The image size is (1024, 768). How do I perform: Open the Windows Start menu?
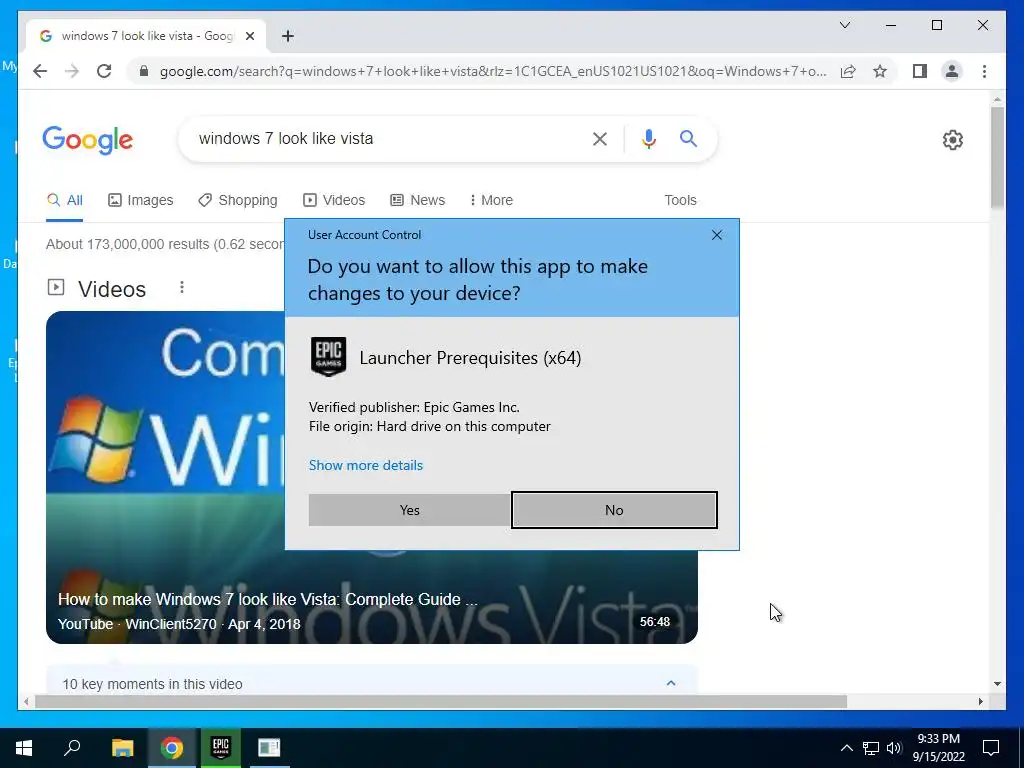pyautogui.click(x=24, y=747)
